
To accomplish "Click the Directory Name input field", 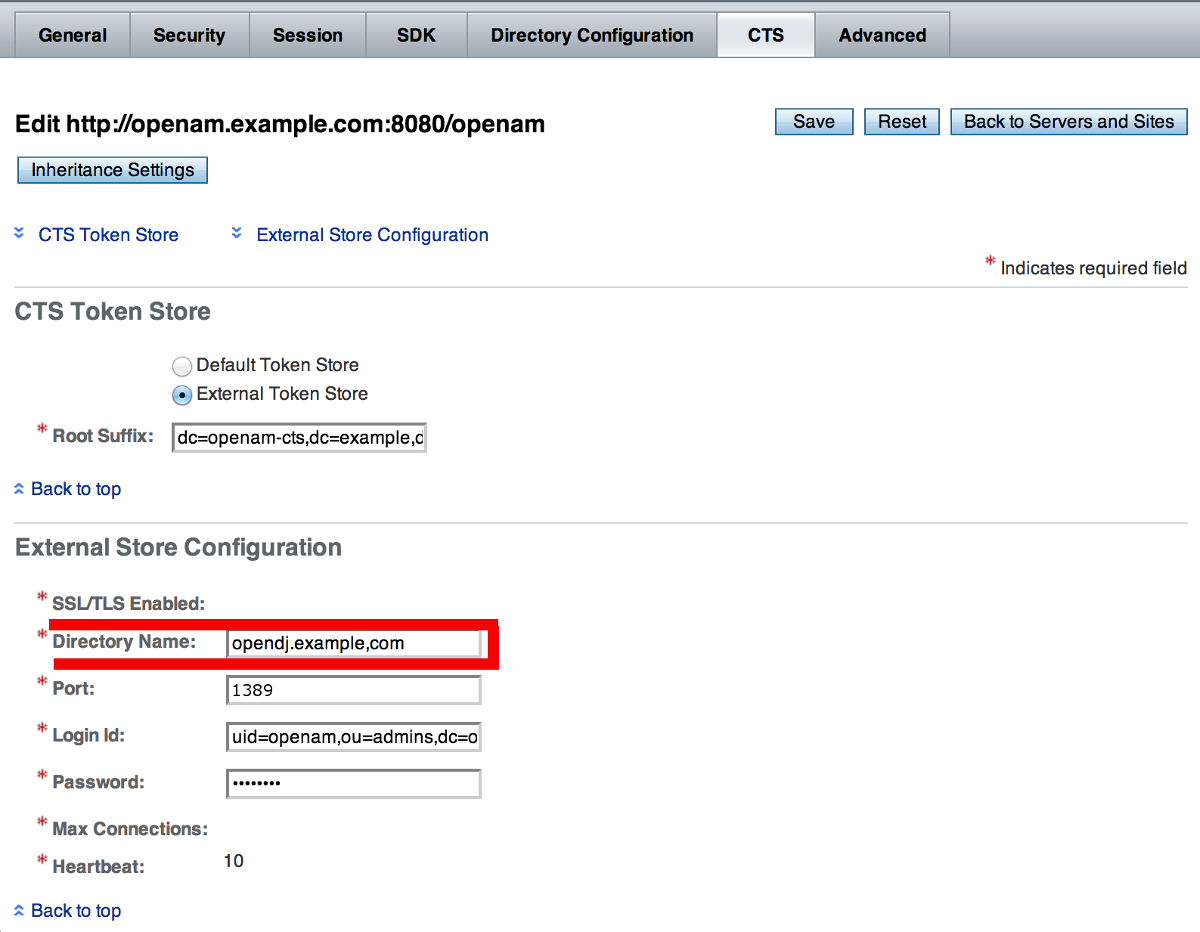I will tap(354, 643).
